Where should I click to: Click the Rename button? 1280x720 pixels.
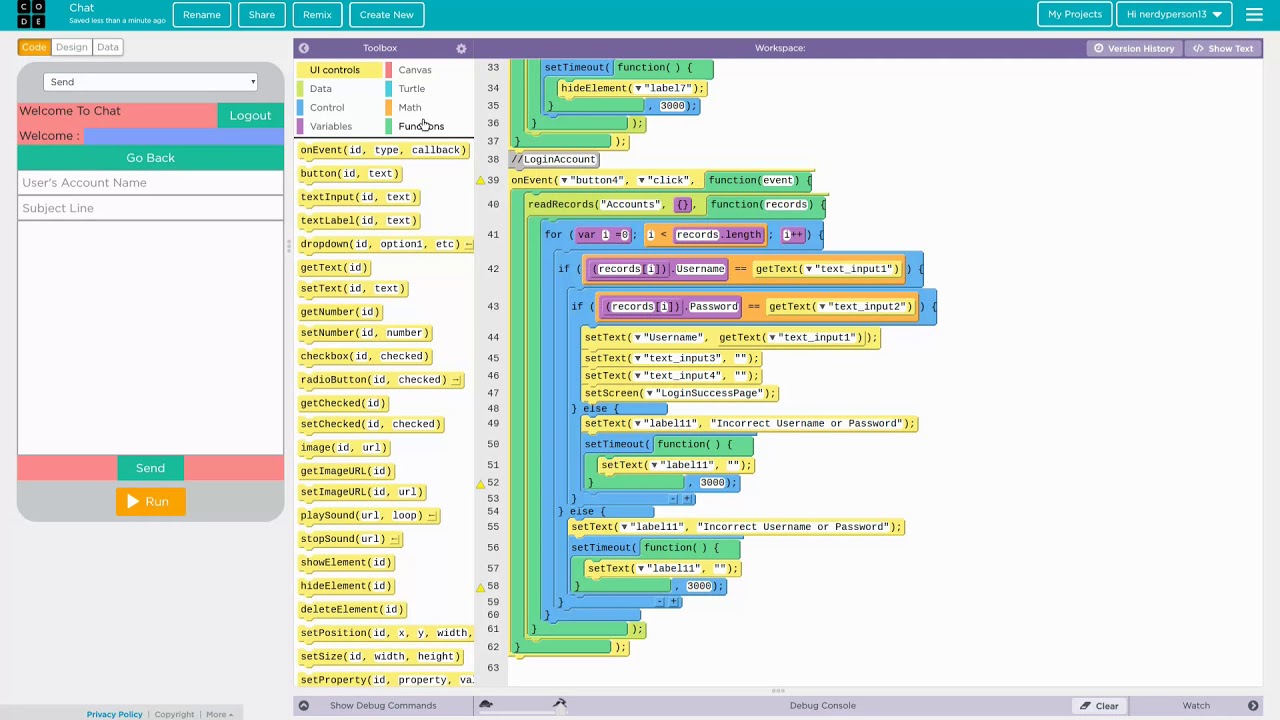(202, 14)
